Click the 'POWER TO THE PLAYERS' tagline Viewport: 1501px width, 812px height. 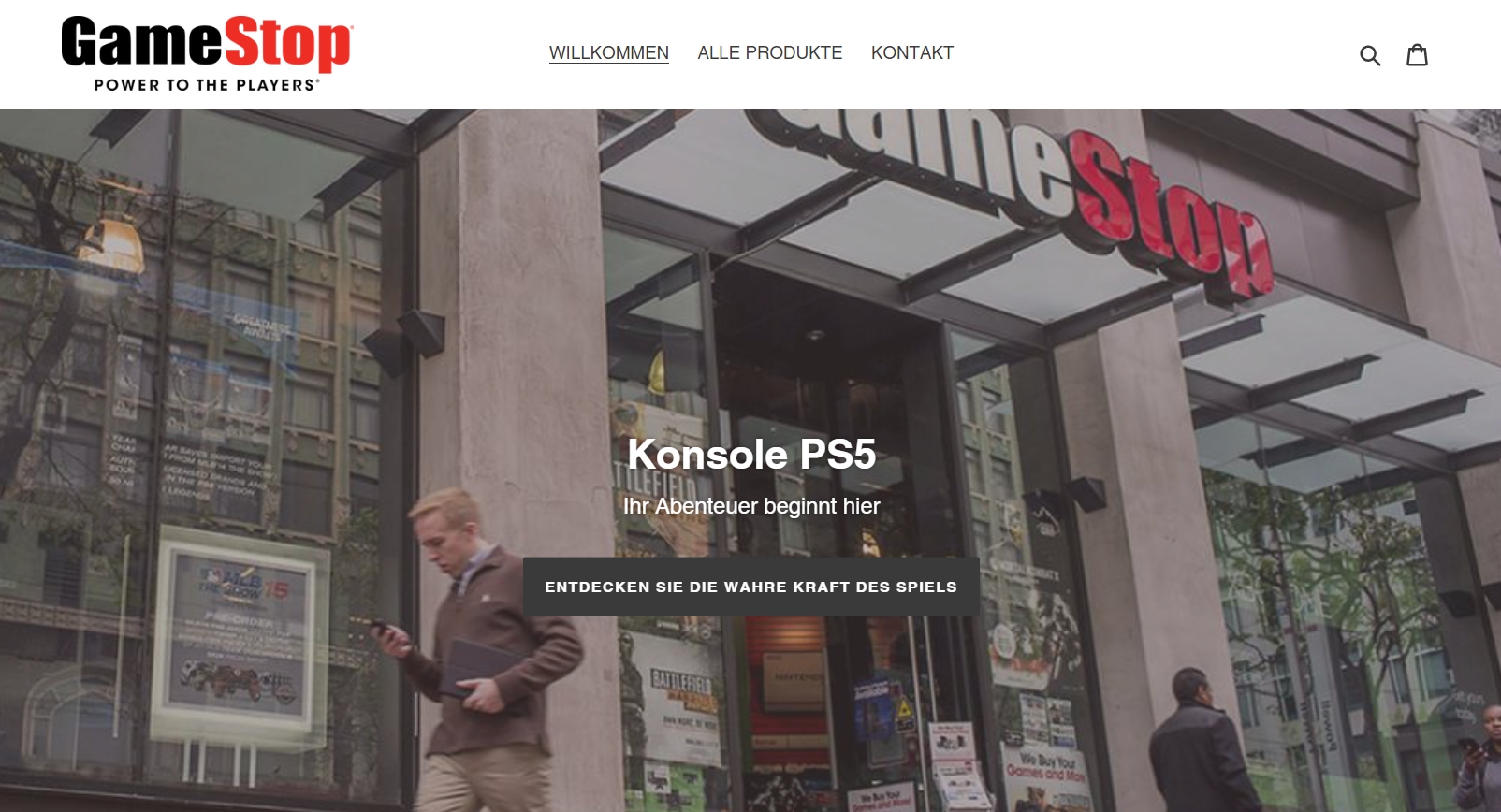click(x=206, y=85)
